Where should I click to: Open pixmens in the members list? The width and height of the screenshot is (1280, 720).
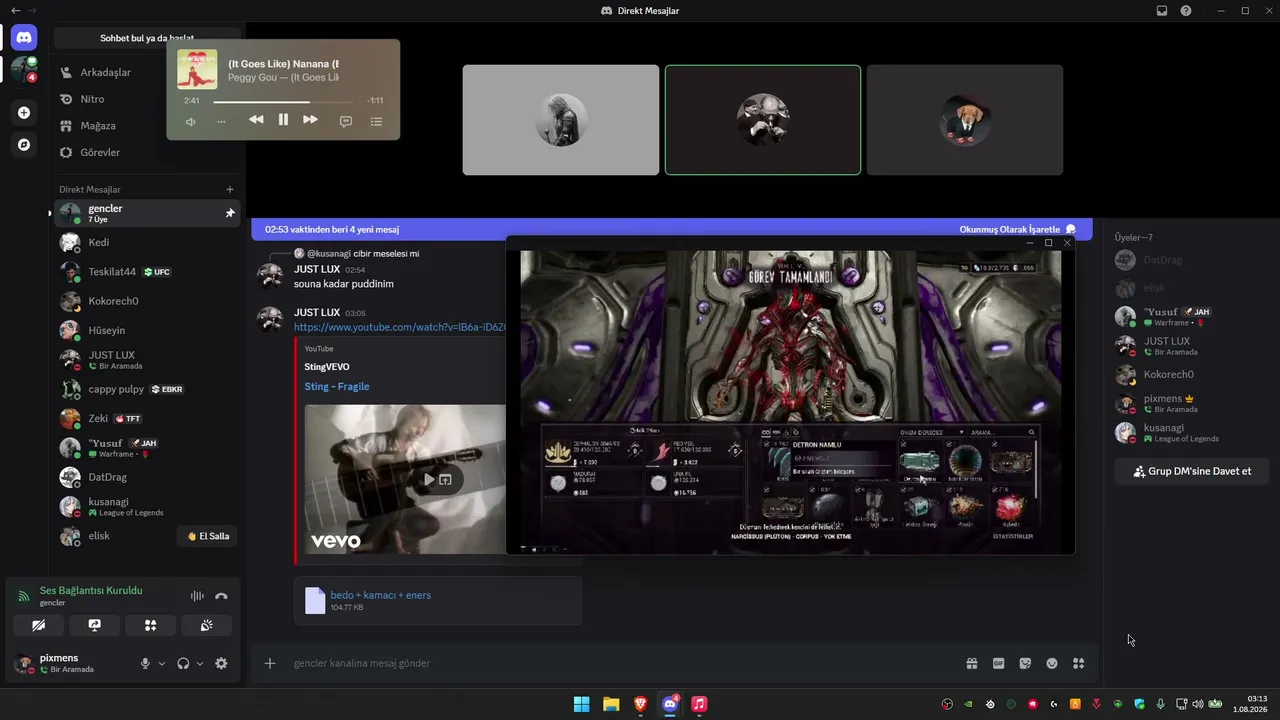(x=1190, y=403)
